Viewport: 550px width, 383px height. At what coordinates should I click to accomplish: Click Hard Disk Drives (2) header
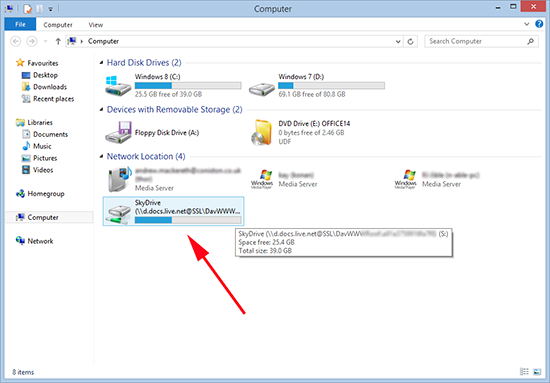click(144, 63)
